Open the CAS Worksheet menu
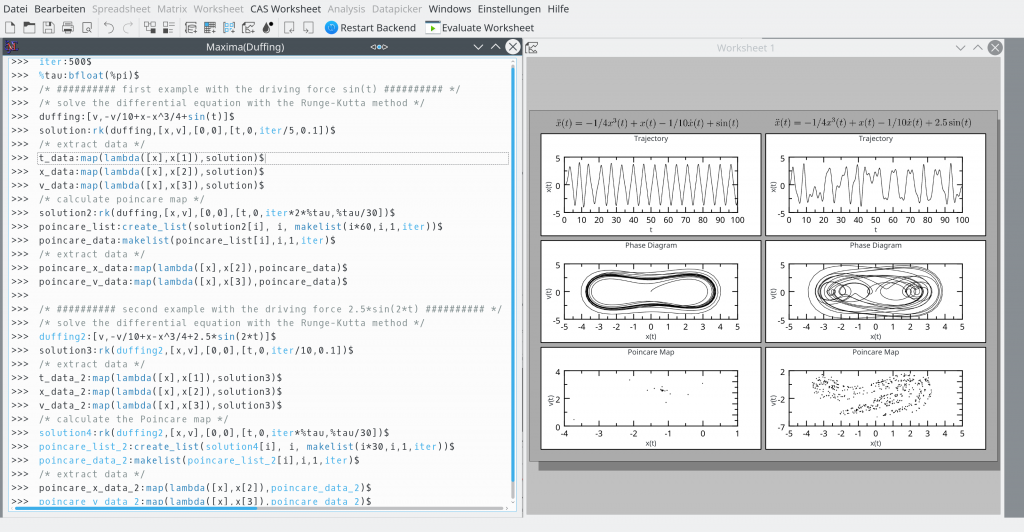The image size is (1024, 532). tap(285, 8)
